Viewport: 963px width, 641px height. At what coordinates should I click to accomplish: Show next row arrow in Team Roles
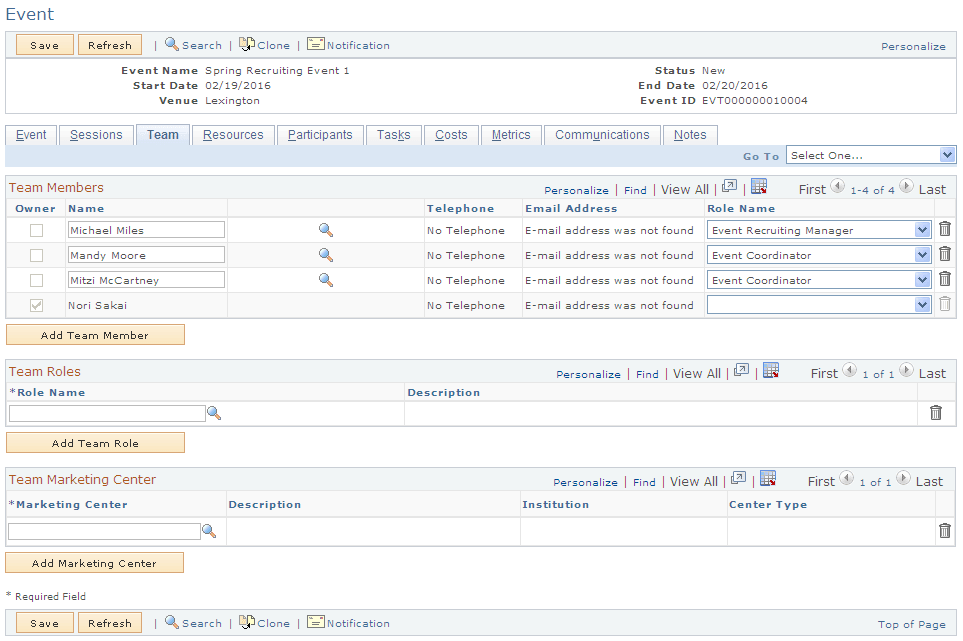pos(906,370)
